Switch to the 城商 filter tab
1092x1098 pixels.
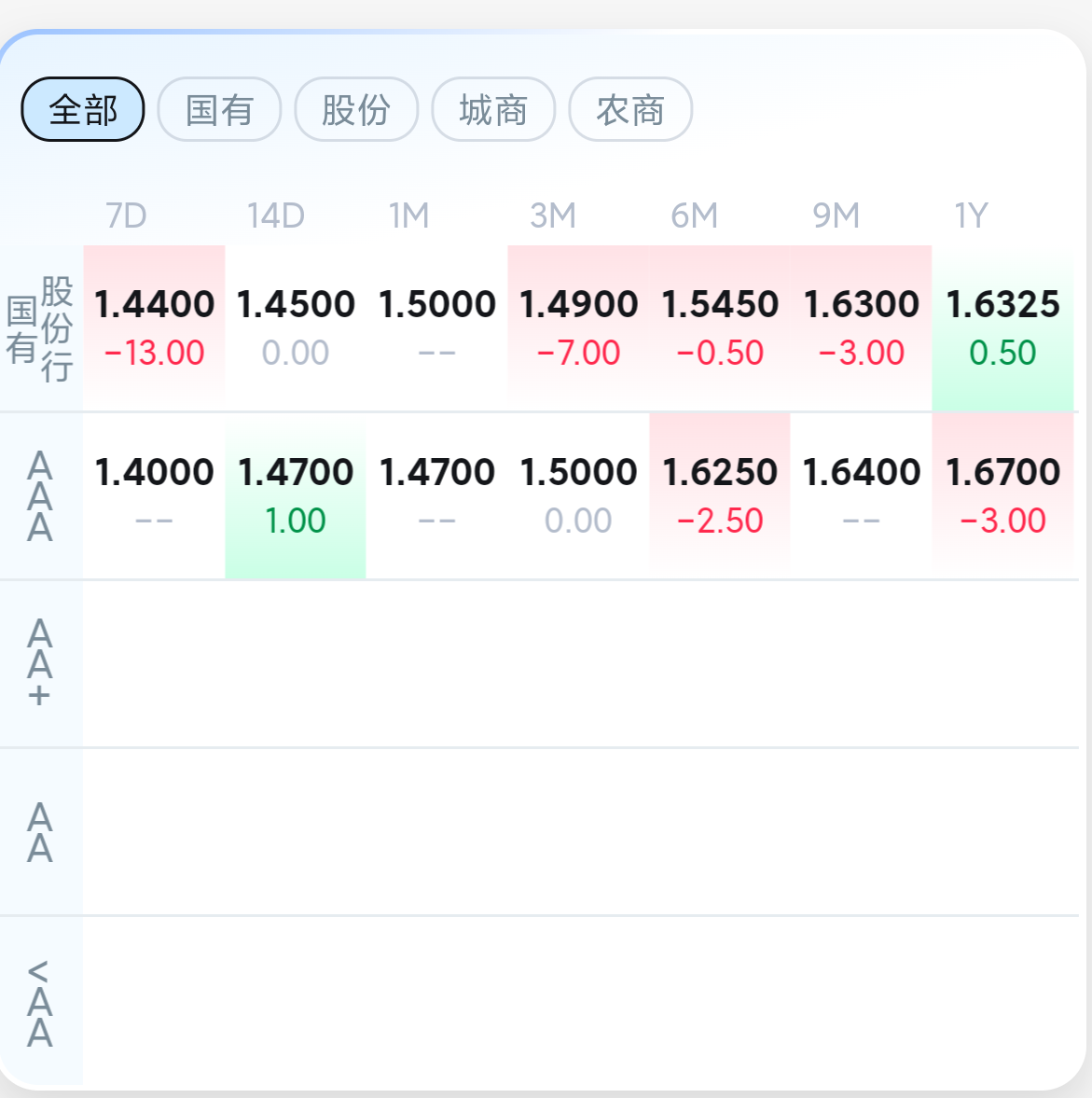[x=493, y=109]
